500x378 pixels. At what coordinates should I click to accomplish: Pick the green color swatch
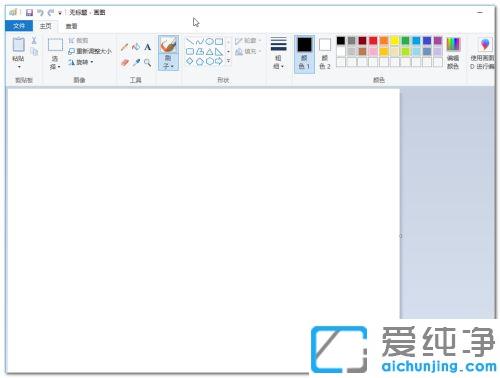point(405,41)
